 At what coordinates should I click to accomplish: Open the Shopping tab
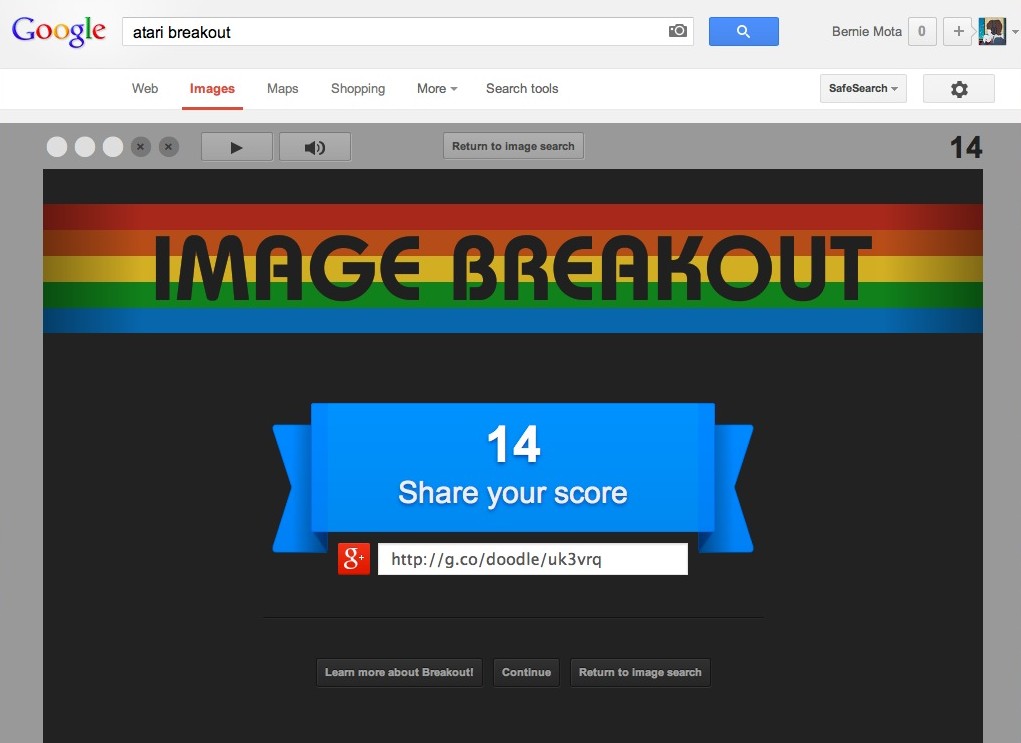click(358, 88)
